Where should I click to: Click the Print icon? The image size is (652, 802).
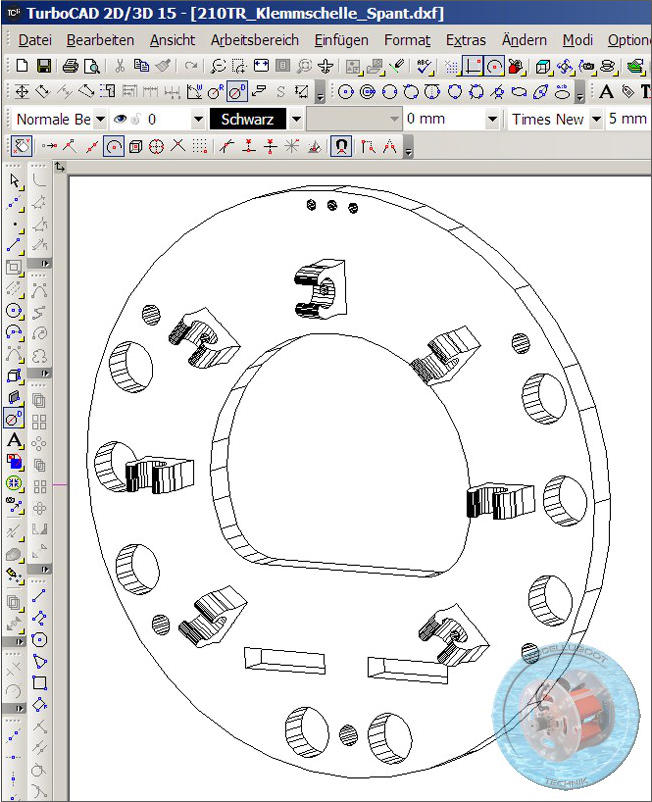(x=70, y=65)
